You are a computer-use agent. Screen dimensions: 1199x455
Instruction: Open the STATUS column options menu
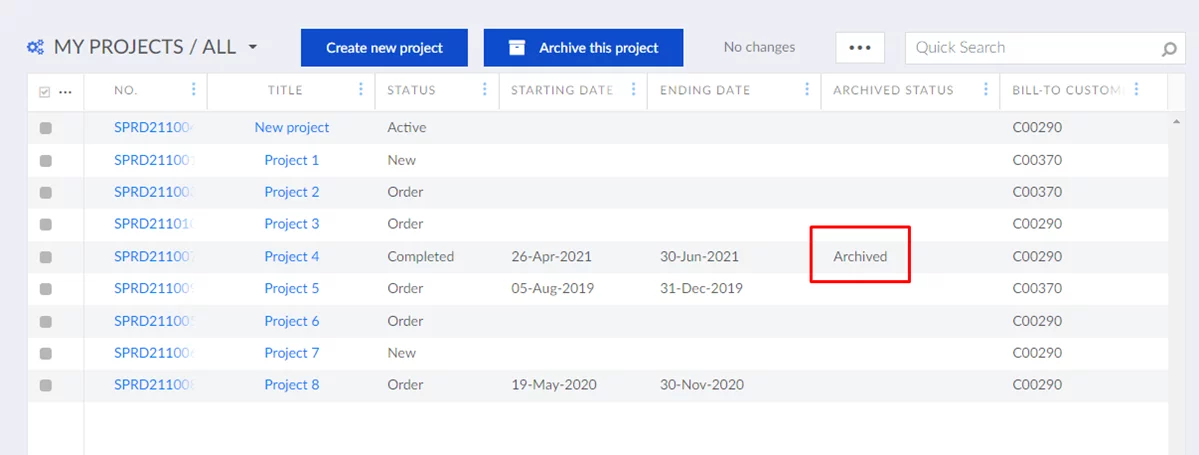(485, 90)
